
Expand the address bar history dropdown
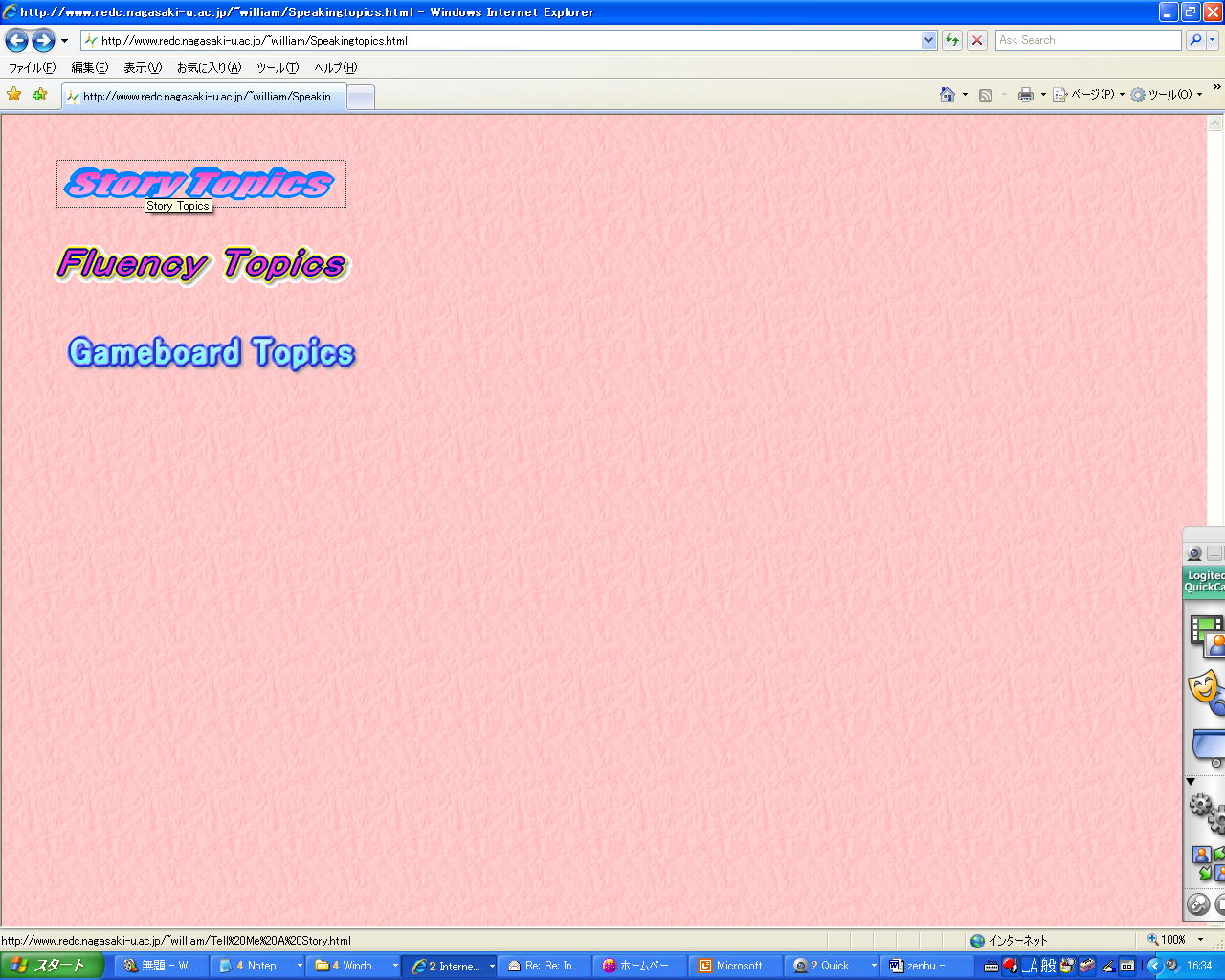click(928, 40)
